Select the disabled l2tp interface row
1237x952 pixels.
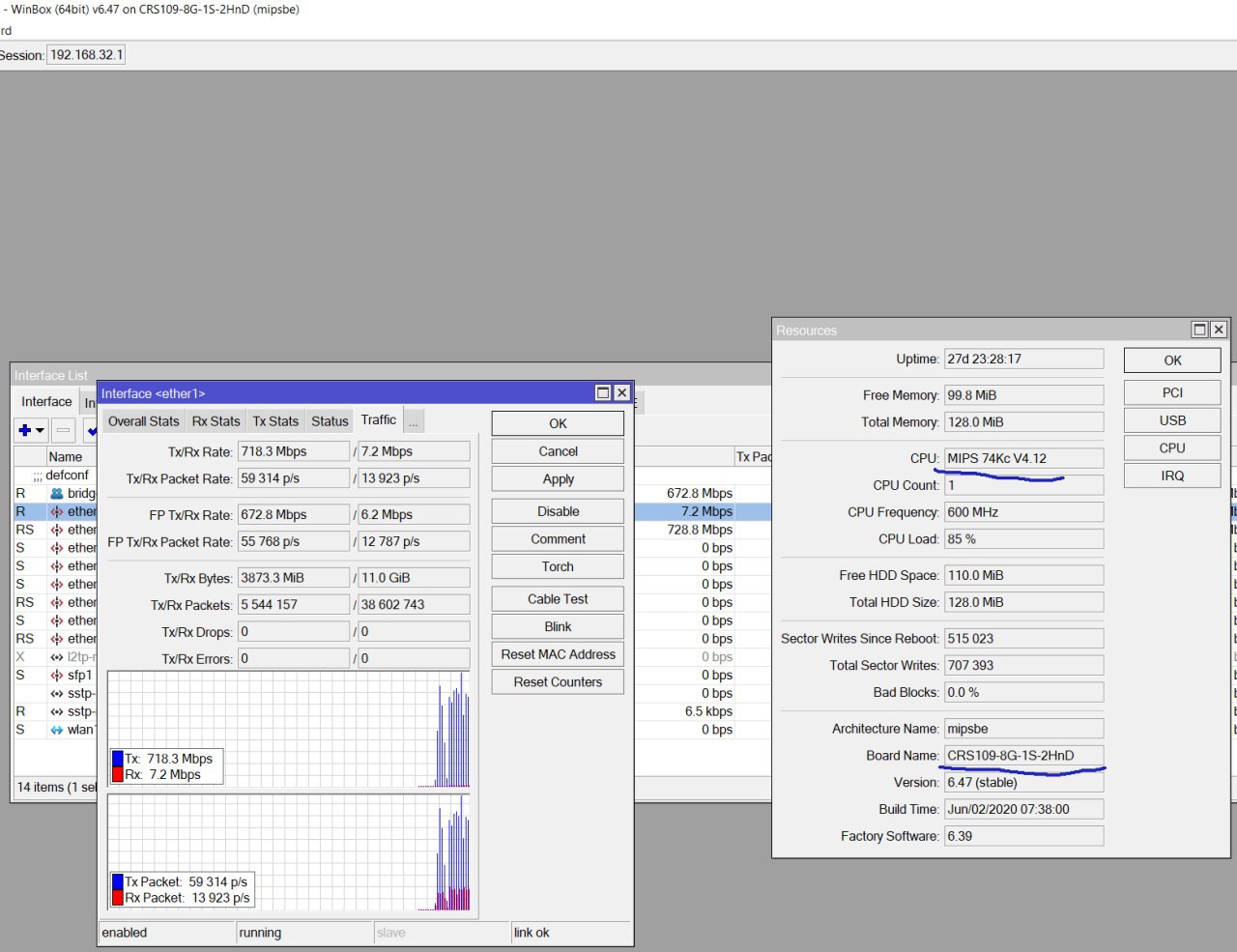click(x=54, y=656)
